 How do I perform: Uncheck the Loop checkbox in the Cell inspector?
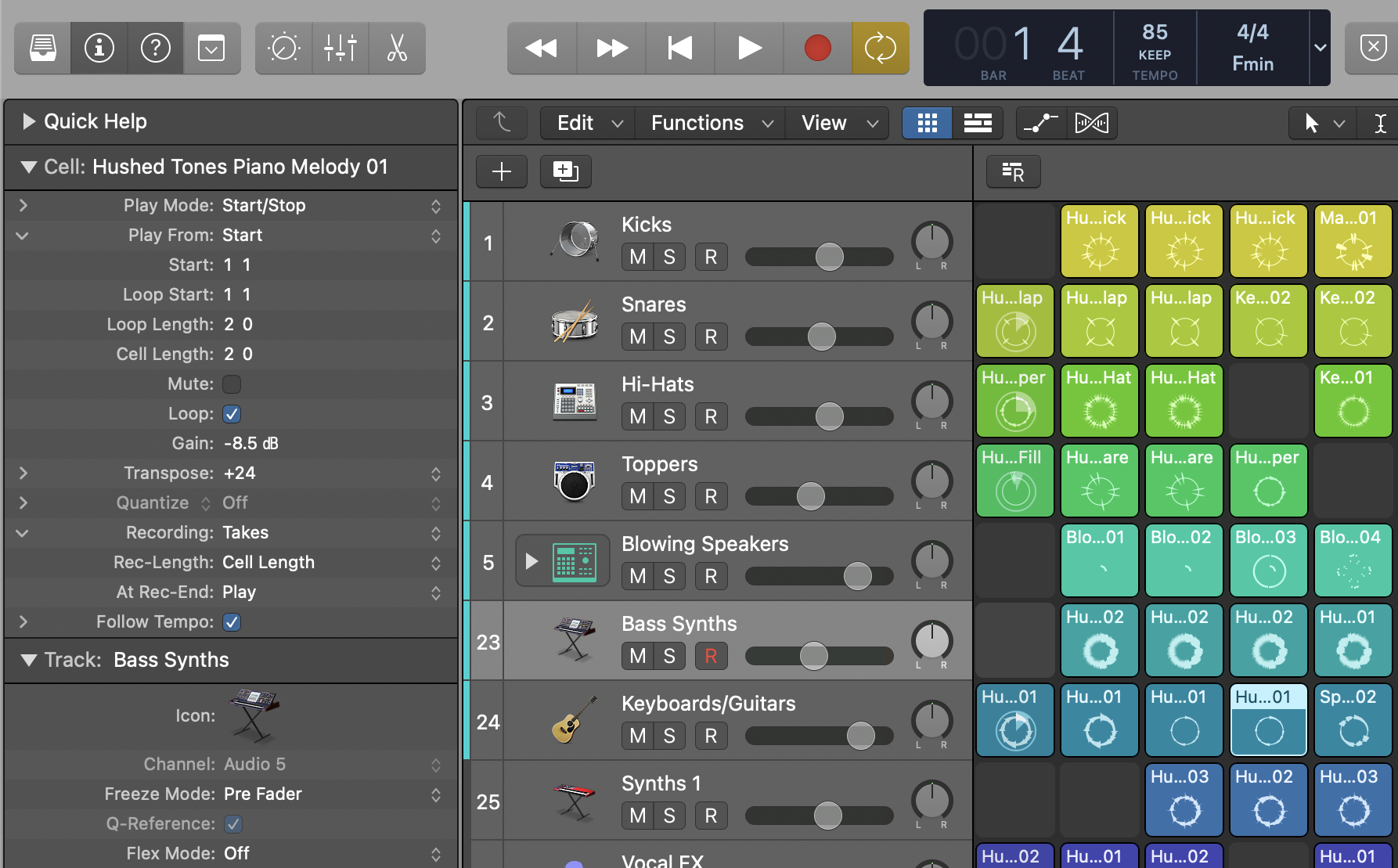tap(231, 413)
